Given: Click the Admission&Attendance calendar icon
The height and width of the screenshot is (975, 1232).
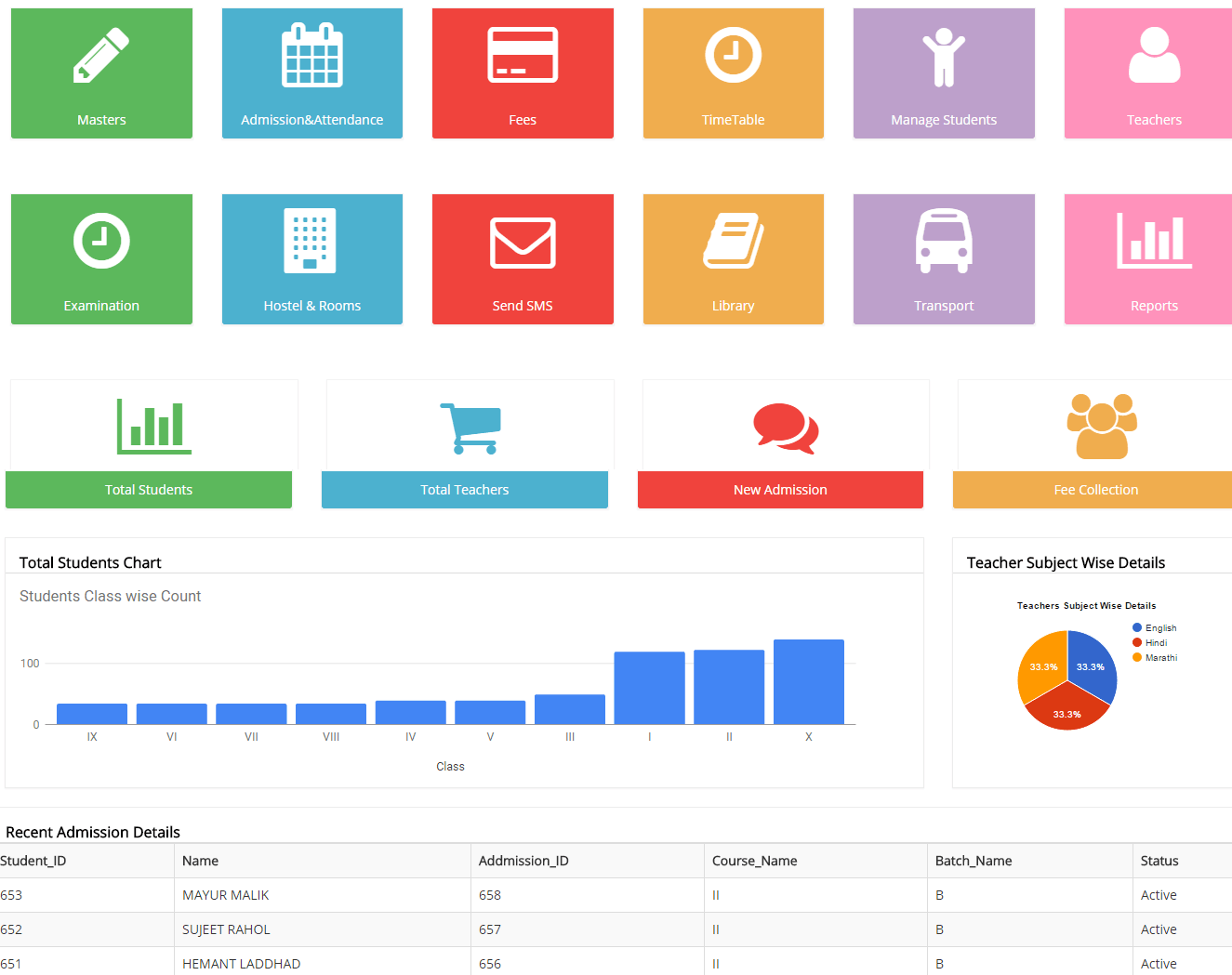Looking at the screenshot, I should (312, 55).
